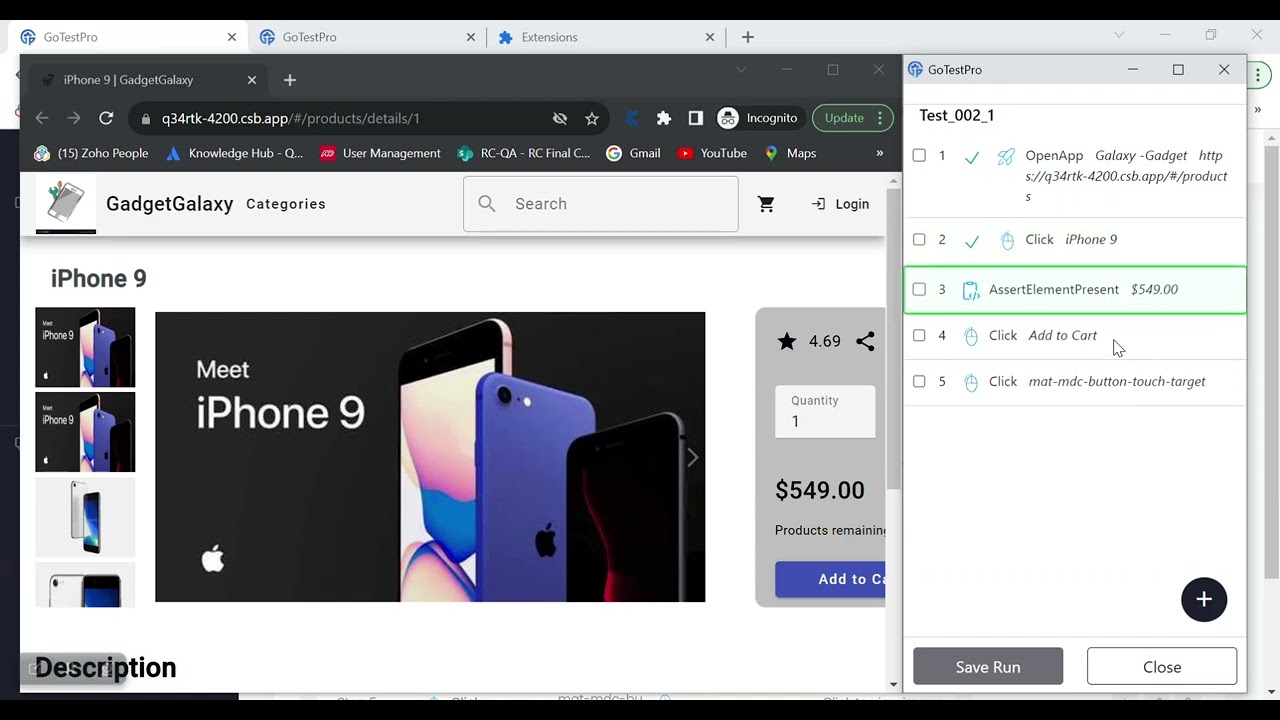Click the address bar URL
The image size is (1280, 720).
[x=291, y=118]
